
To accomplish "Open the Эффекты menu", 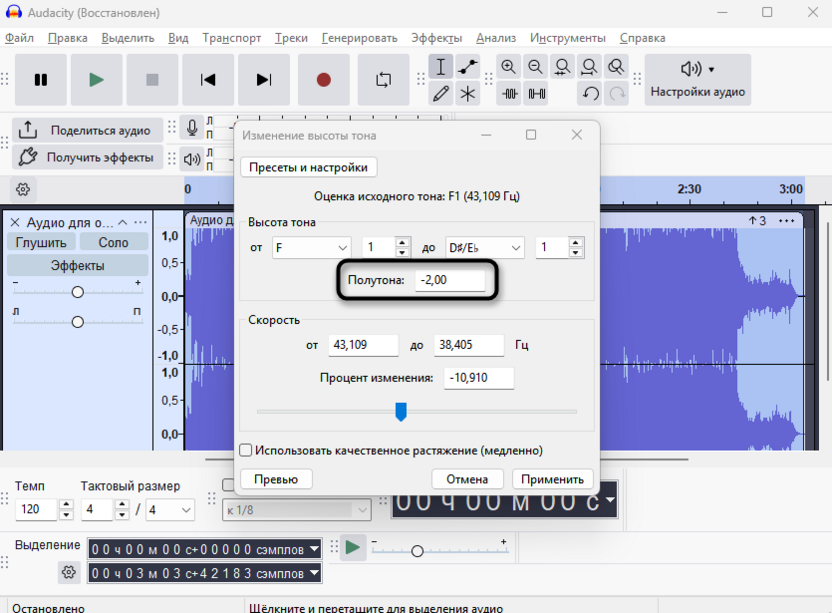I will (437, 38).
